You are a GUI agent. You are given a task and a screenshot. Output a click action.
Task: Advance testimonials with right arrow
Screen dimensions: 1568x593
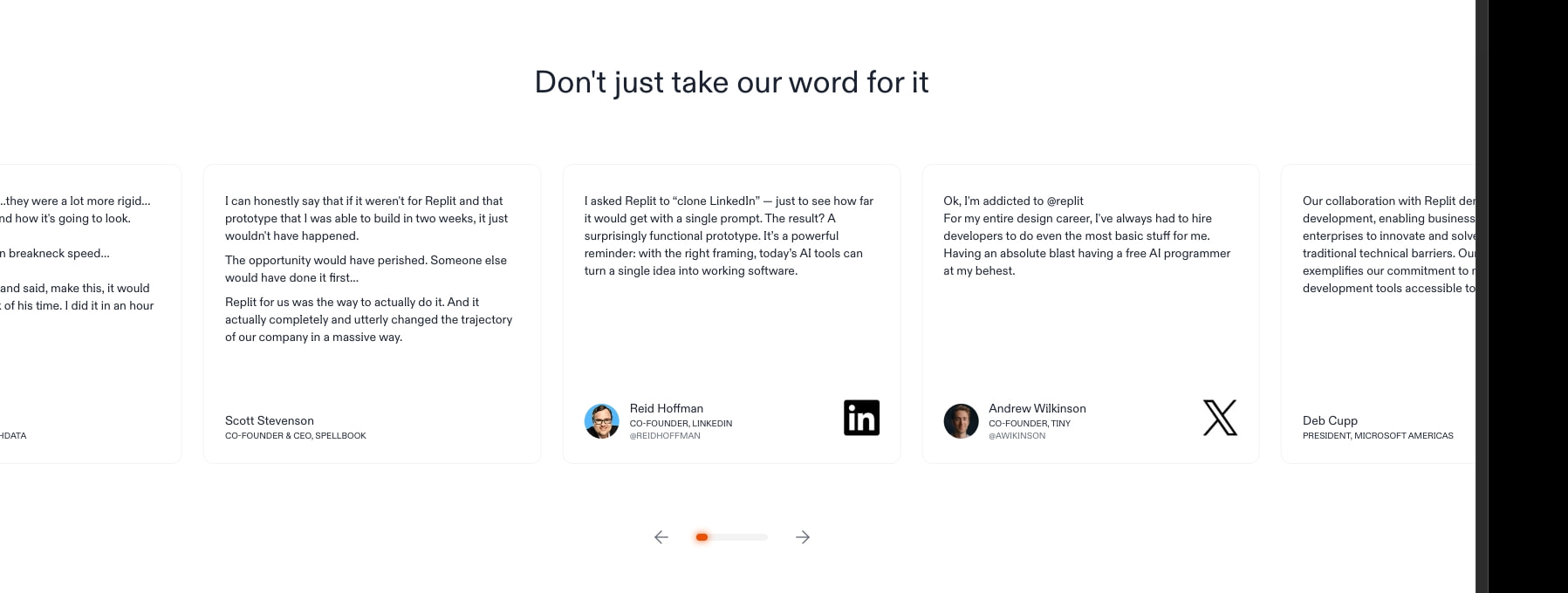pyautogui.click(x=803, y=537)
